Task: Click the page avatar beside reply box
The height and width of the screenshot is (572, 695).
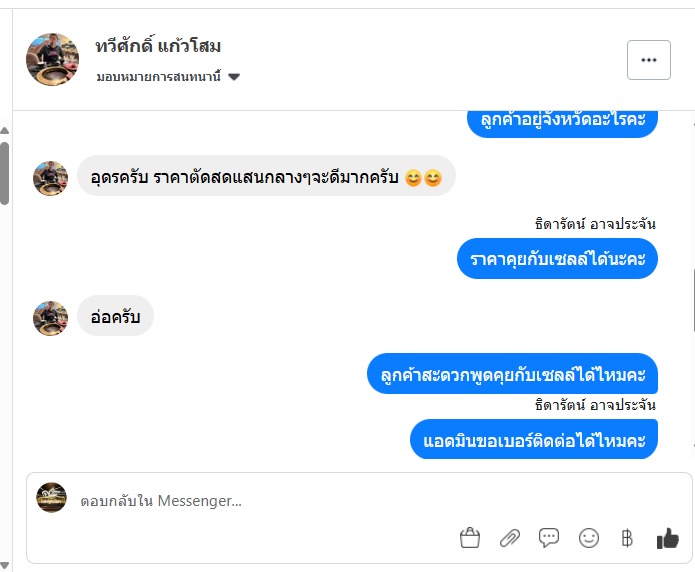Action: click(x=51, y=498)
